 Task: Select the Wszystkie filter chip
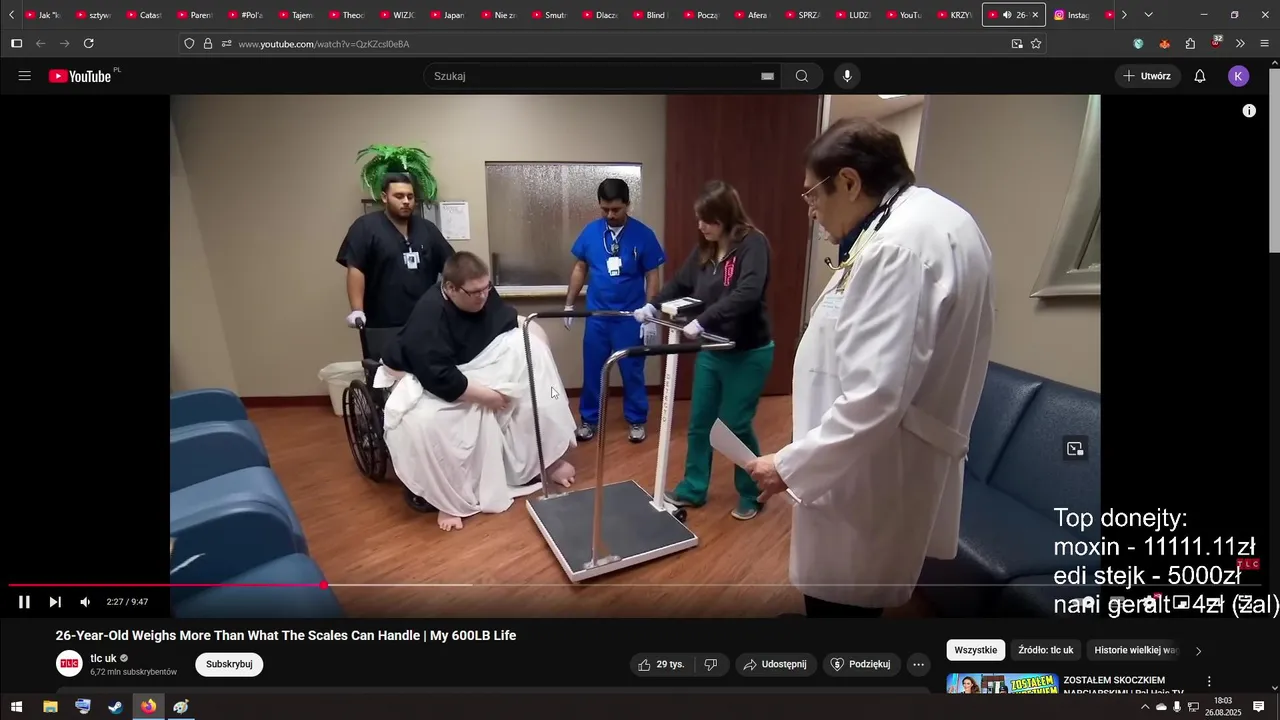[975, 650]
